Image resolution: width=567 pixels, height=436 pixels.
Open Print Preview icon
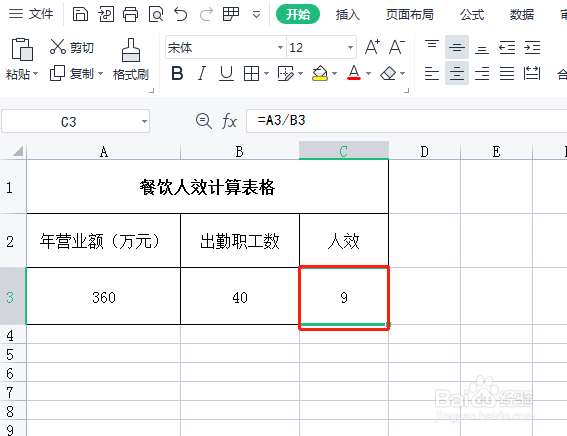156,14
